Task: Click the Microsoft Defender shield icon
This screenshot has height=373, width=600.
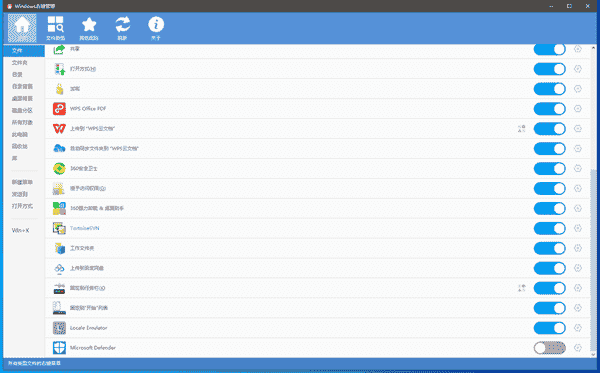Action: click(59, 348)
